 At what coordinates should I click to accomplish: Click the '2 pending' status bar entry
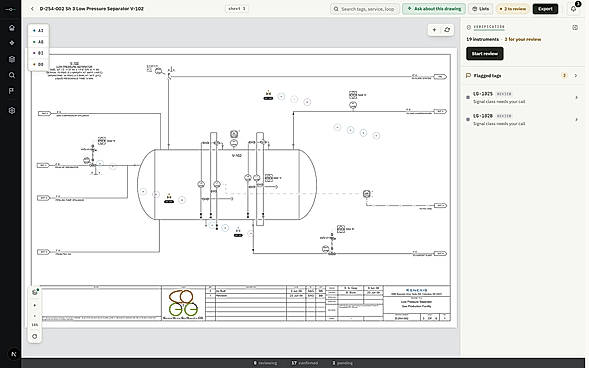pos(342,363)
